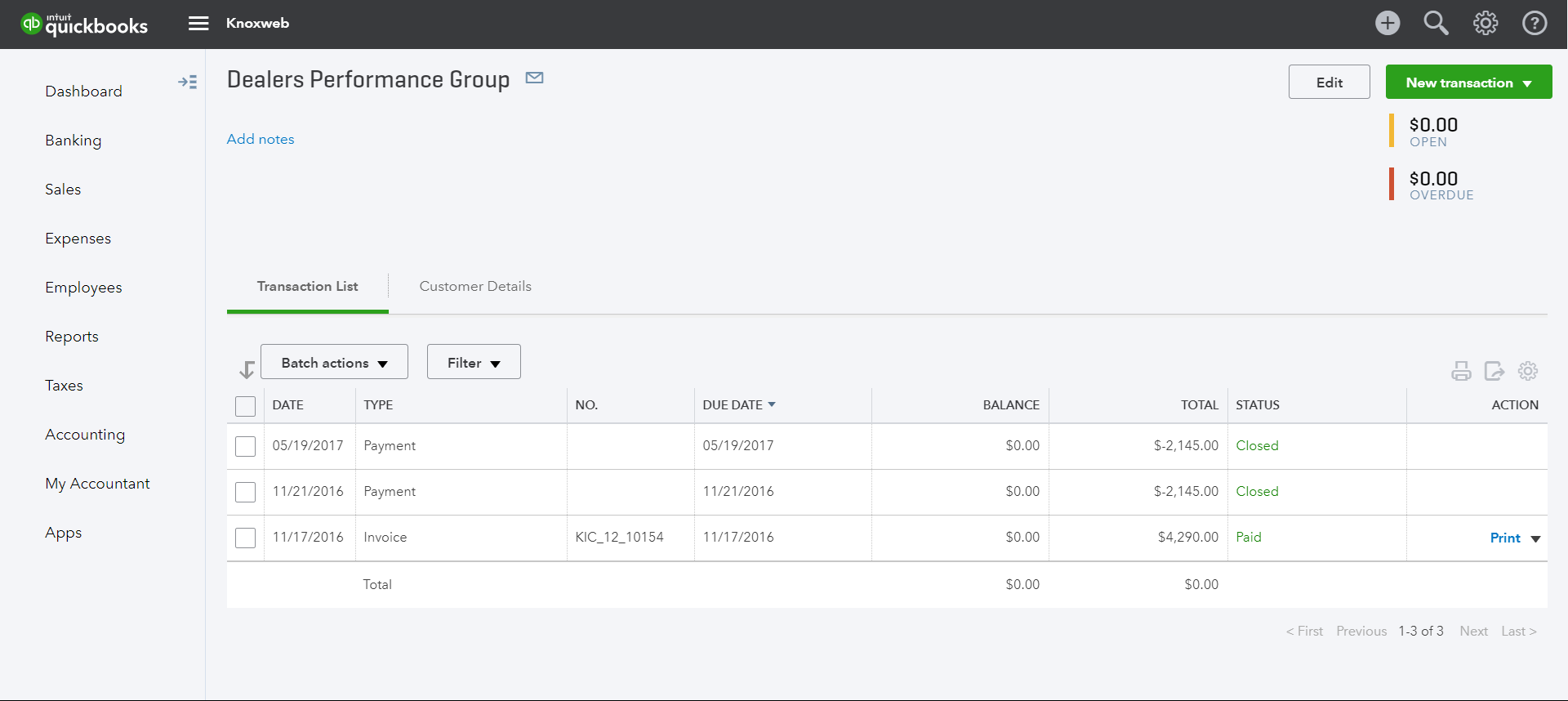Image resolution: width=1568 pixels, height=701 pixels.
Task: Click the Add notes link
Action: click(x=261, y=139)
